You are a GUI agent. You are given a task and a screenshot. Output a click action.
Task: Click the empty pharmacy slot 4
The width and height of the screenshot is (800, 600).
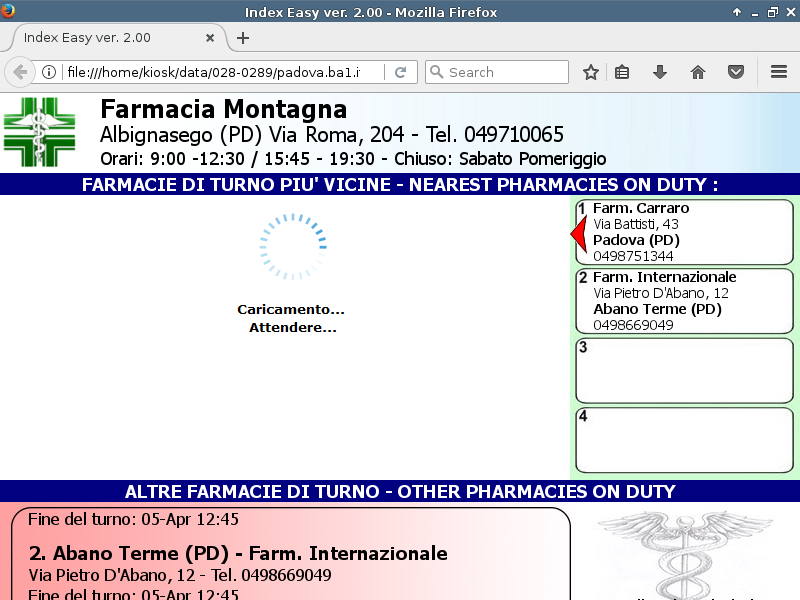click(684, 439)
